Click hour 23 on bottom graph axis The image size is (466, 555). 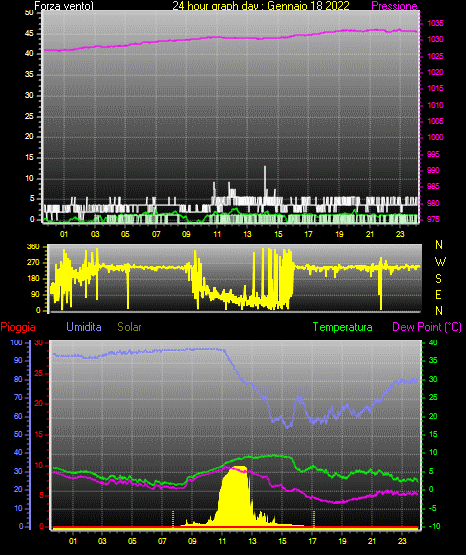pos(402,541)
